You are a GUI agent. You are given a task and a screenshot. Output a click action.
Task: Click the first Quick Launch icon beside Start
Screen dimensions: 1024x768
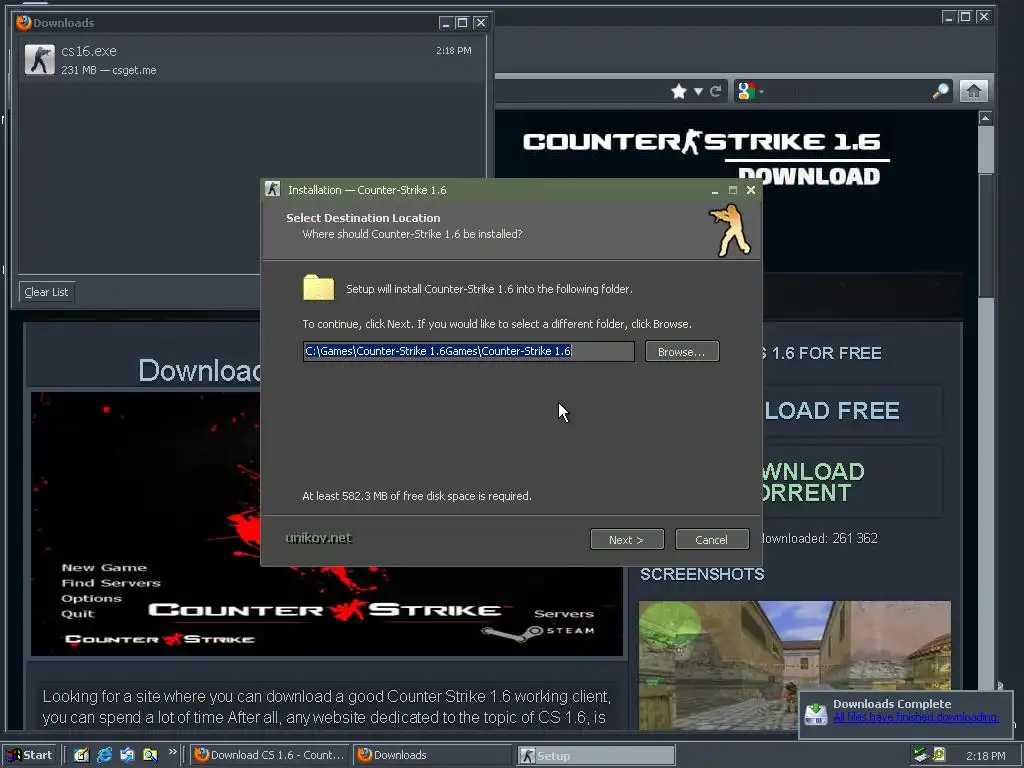click(81, 755)
